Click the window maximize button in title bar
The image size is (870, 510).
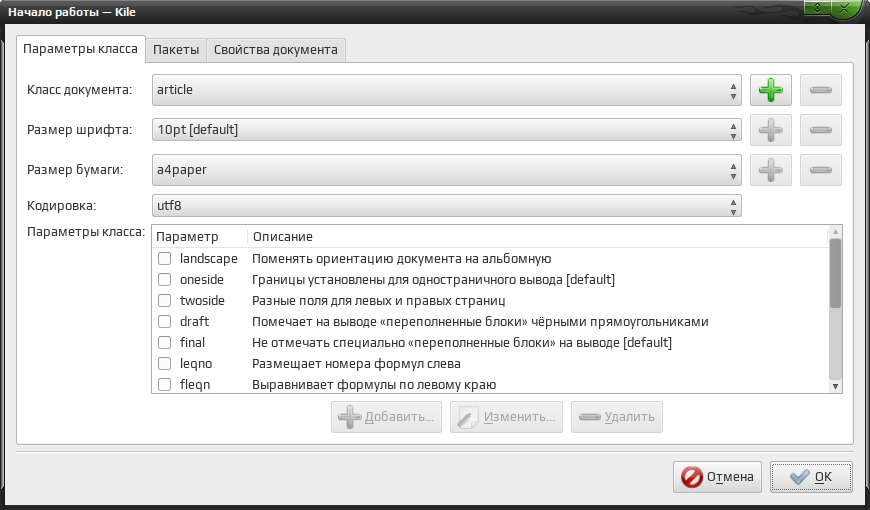click(x=817, y=8)
